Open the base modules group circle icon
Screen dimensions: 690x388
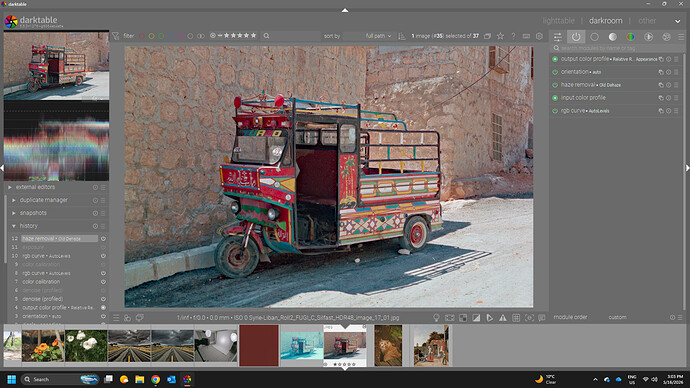(x=595, y=37)
